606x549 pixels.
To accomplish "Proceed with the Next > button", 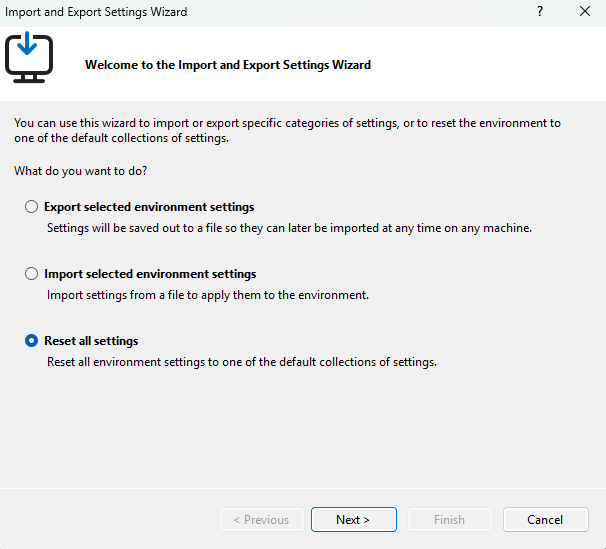I will [x=354, y=520].
